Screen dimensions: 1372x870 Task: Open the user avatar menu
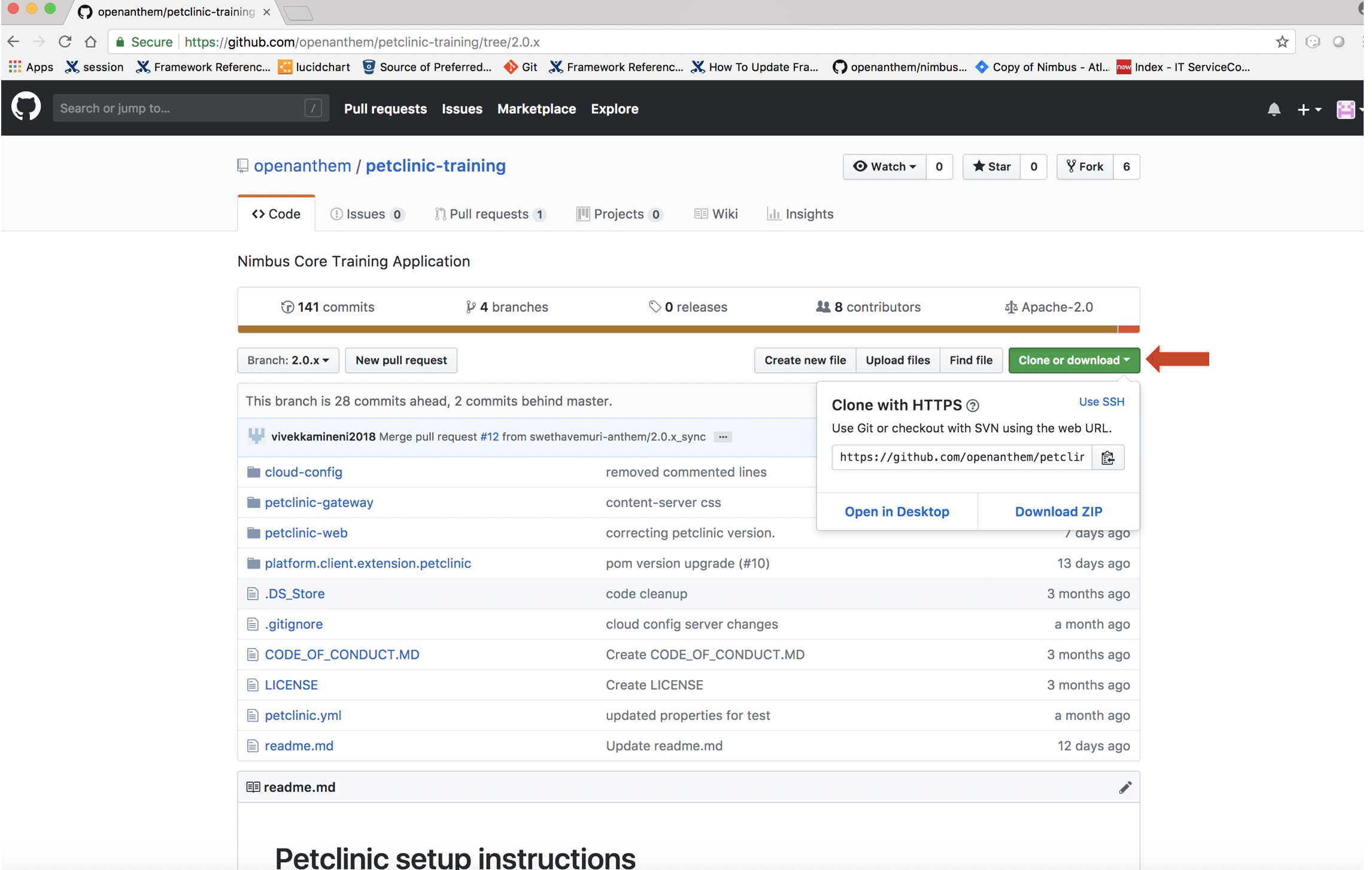pyautogui.click(x=1348, y=109)
